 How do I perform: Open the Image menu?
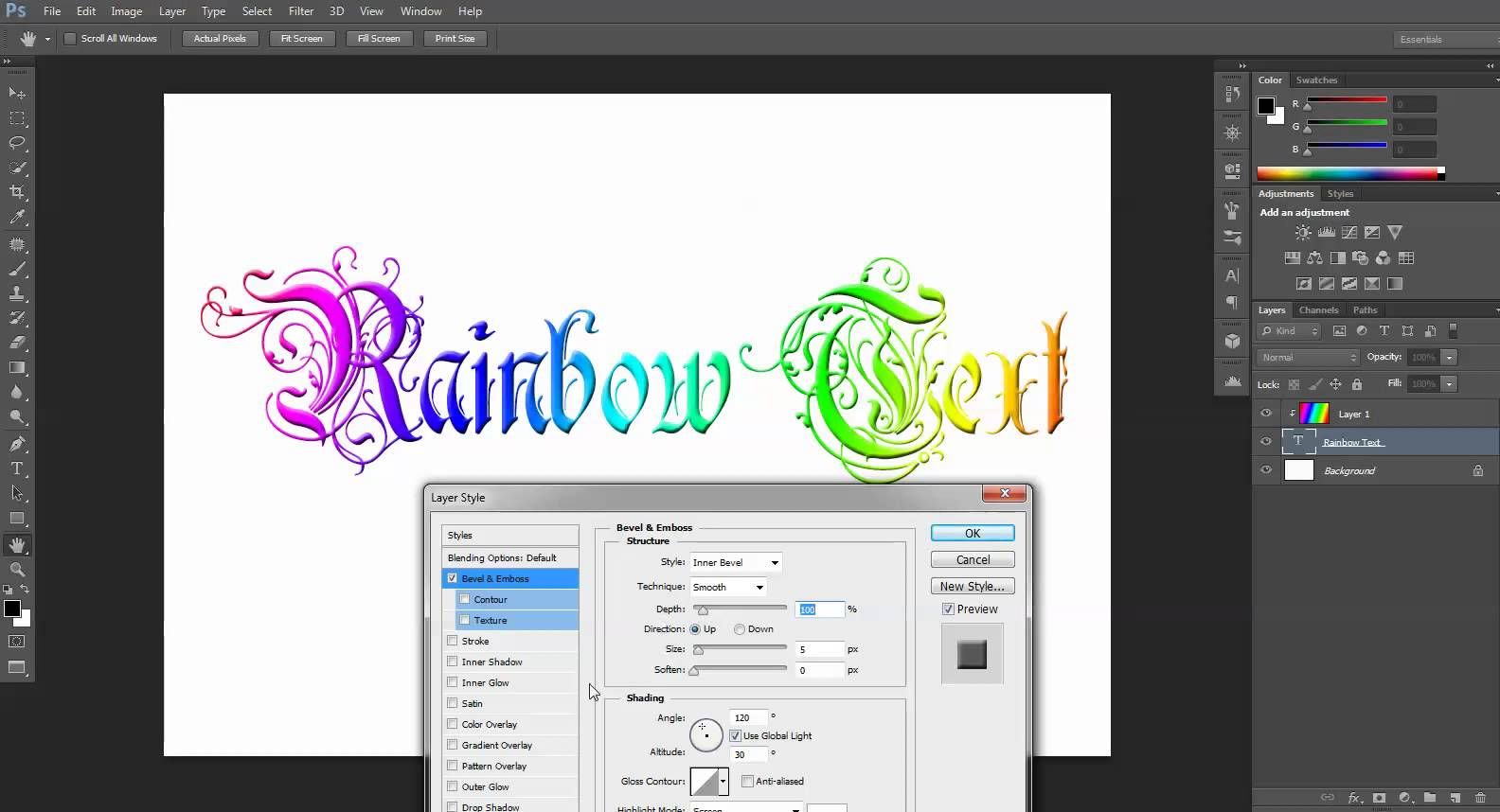(x=126, y=11)
